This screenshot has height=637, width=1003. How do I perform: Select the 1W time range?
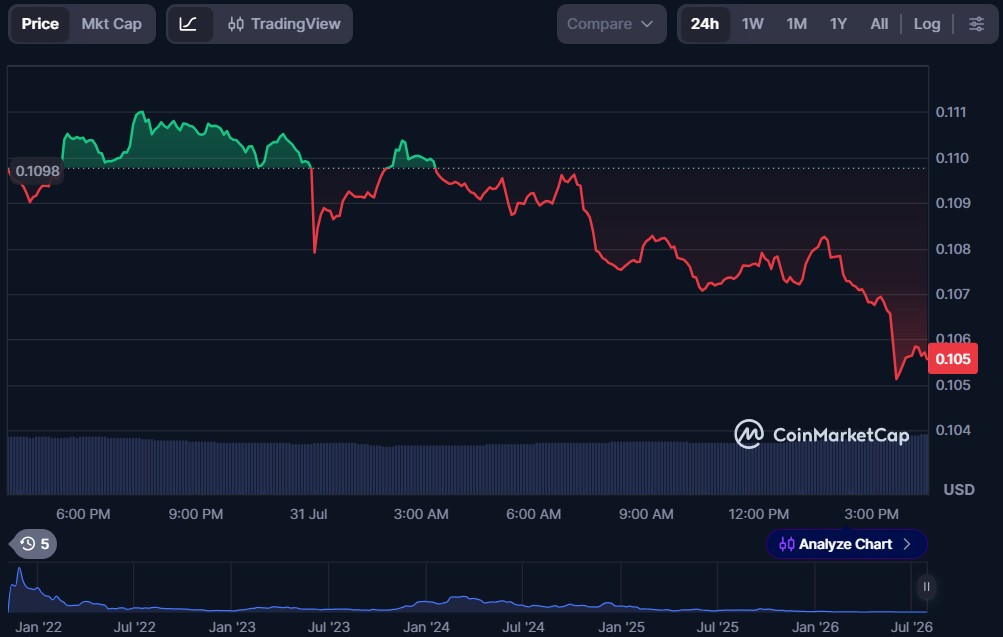[752, 24]
